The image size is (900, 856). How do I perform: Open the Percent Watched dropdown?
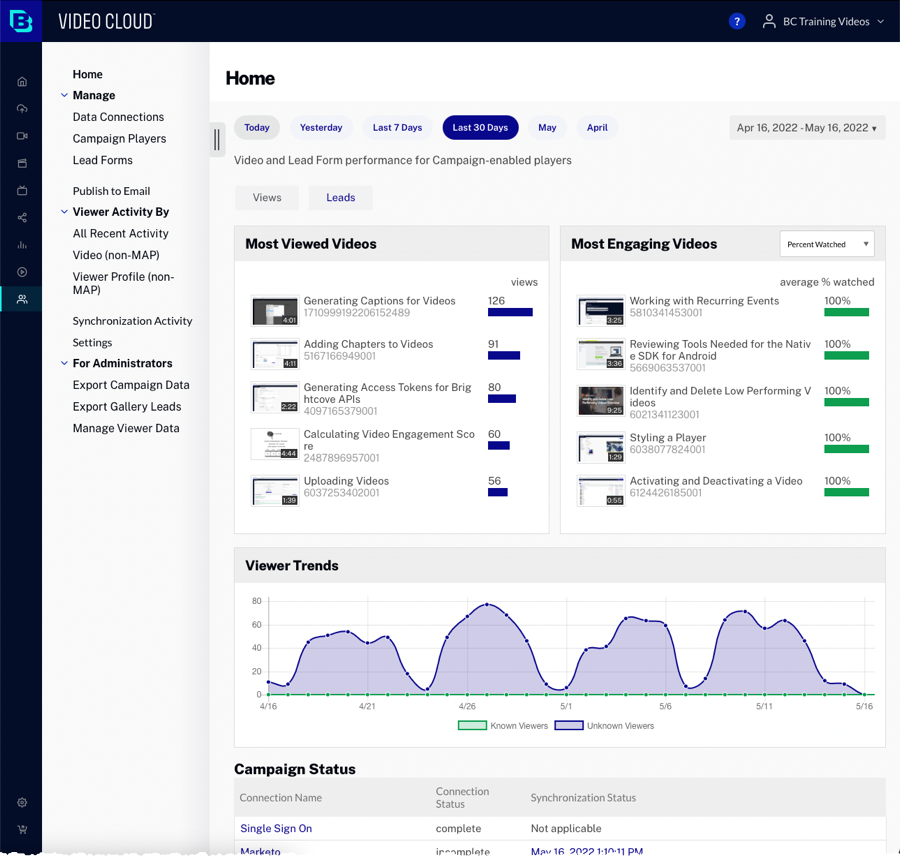click(x=826, y=244)
